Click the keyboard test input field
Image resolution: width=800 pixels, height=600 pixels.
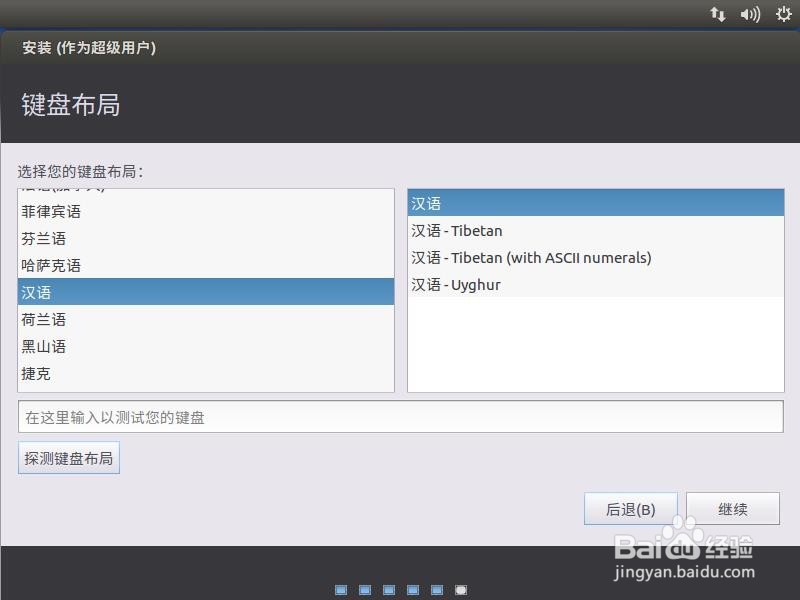pyautogui.click(x=400, y=416)
